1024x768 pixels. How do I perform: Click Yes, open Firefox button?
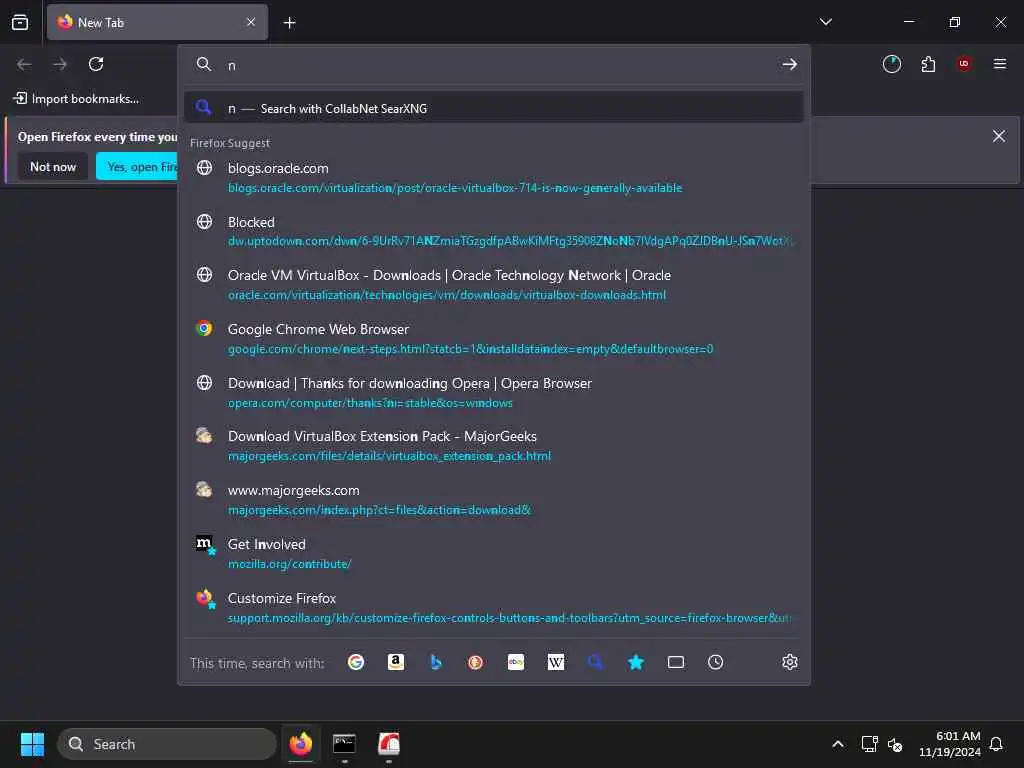coord(137,167)
